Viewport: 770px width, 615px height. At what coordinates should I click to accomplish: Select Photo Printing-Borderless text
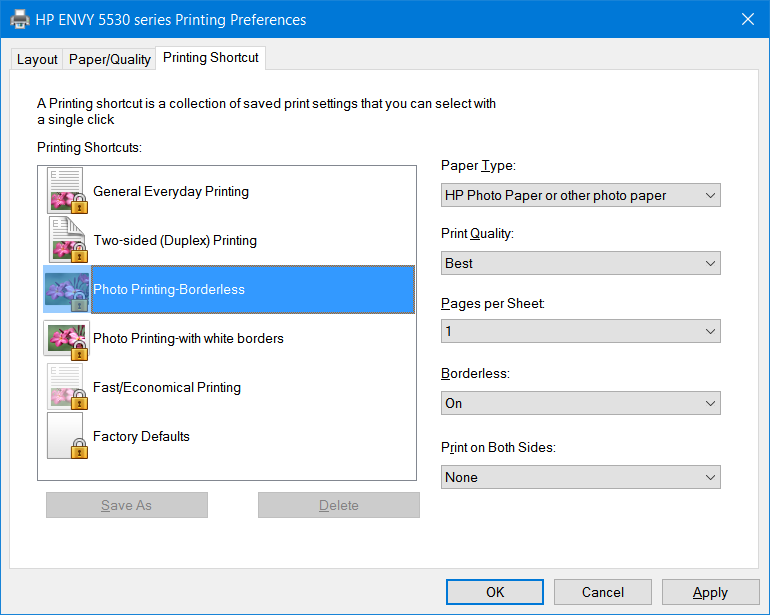[169, 289]
